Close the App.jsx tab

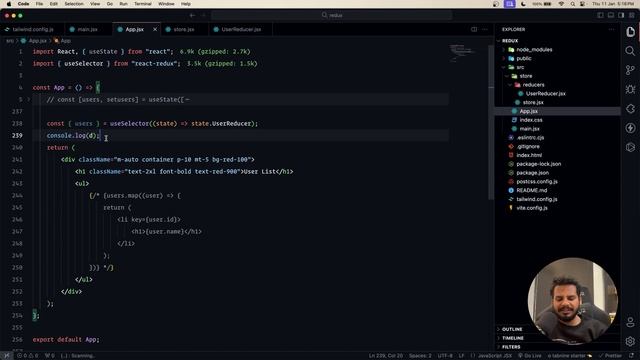pos(155,29)
